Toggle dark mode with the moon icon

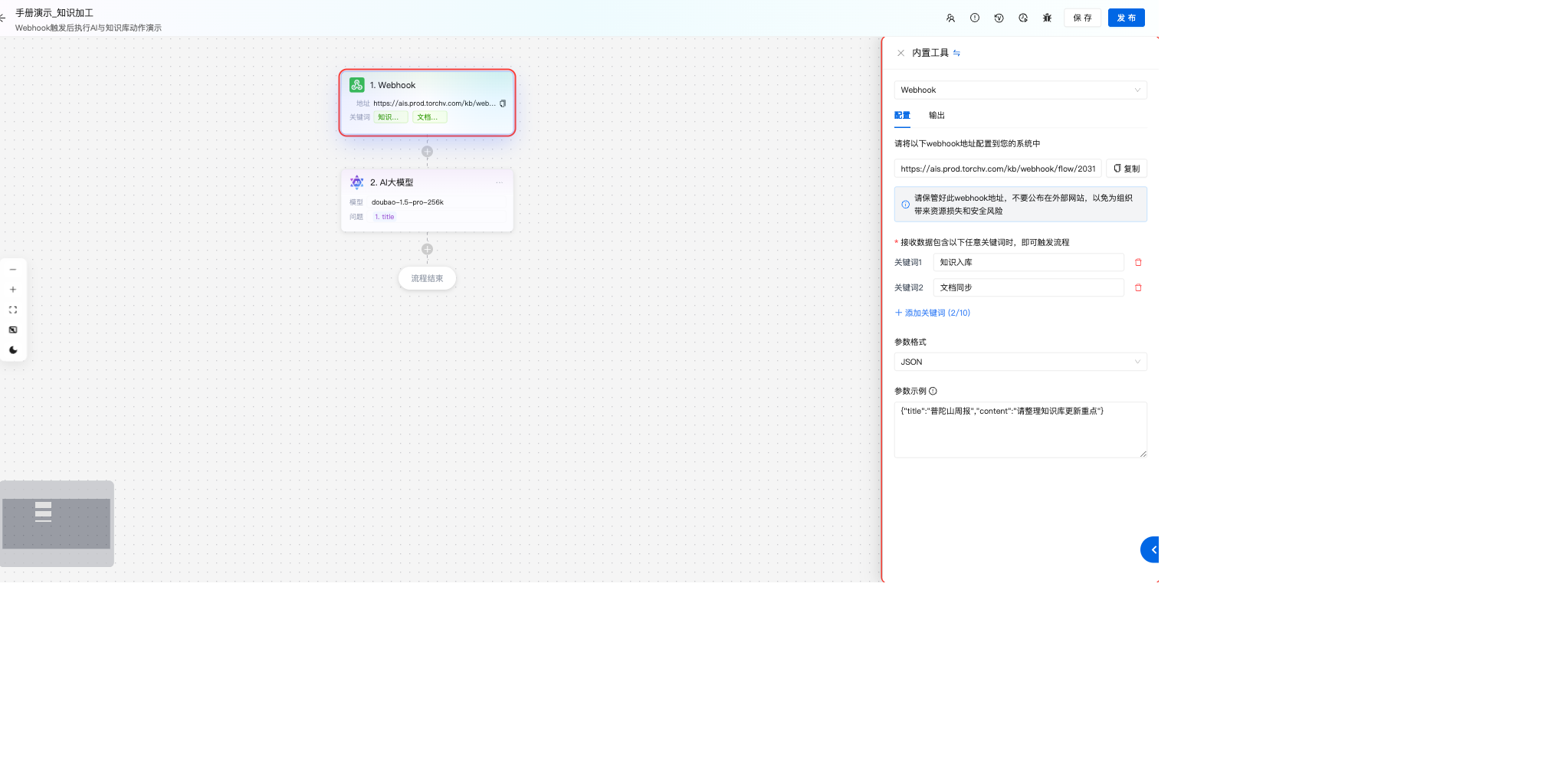pyautogui.click(x=13, y=350)
